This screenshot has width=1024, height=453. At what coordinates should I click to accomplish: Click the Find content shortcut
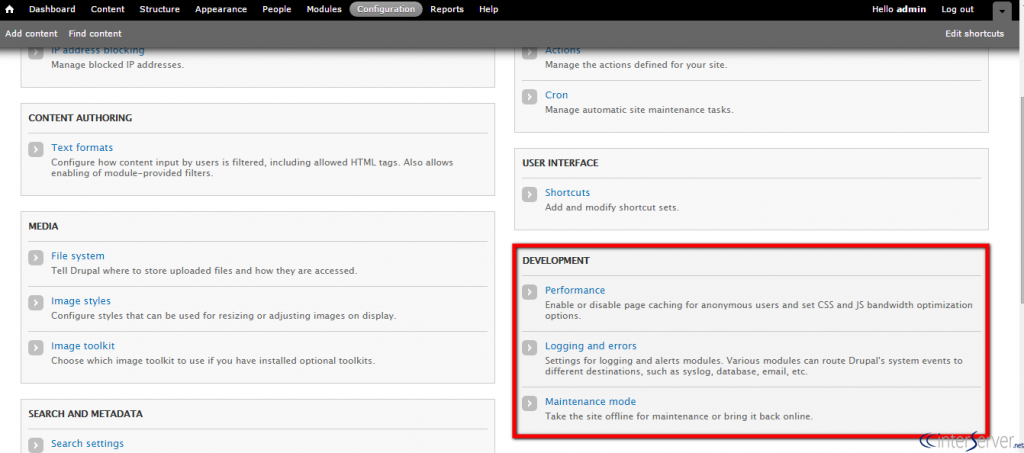point(95,33)
